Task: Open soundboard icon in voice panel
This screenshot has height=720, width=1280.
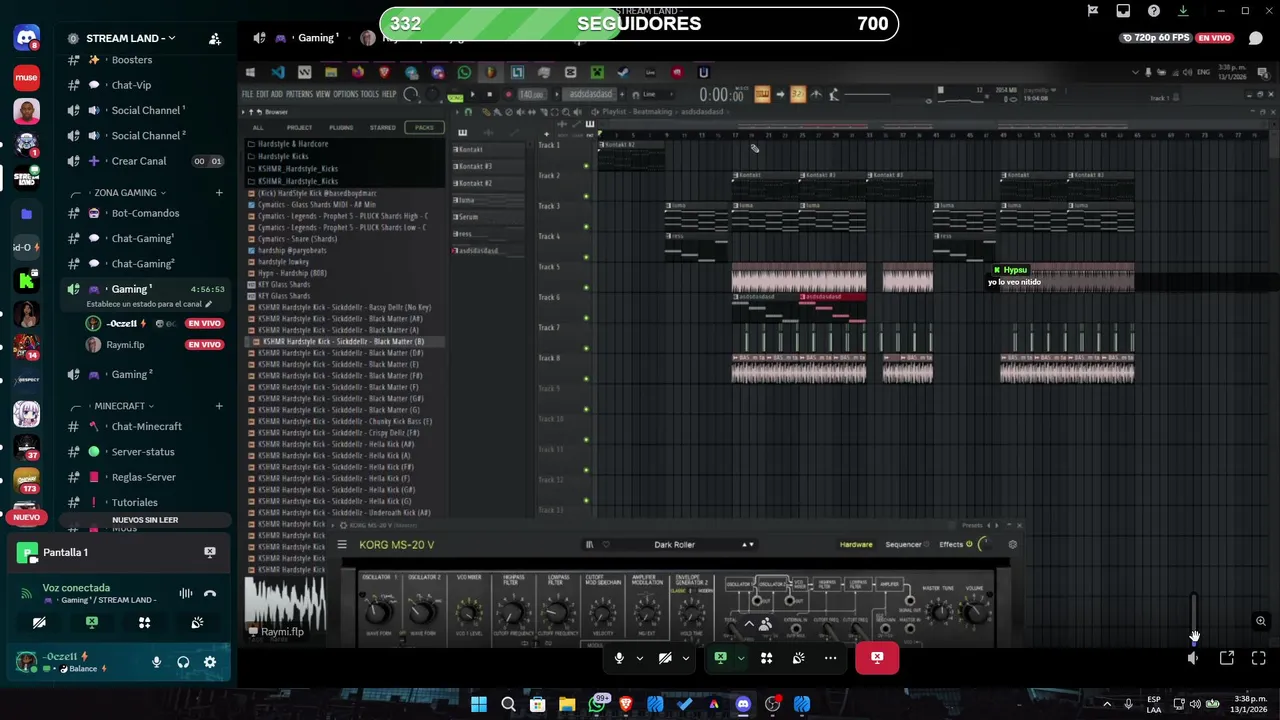Action: coord(198,622)
